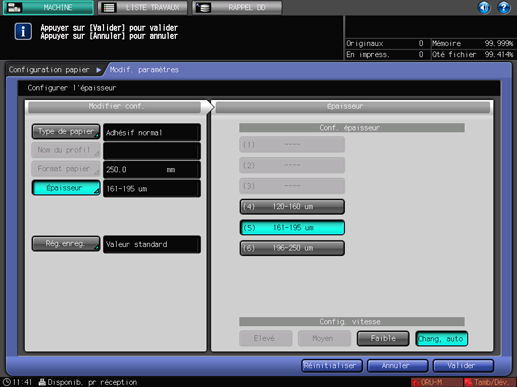Switch to the LISTE TRAVAUX tab
The height and width of the screenshot is (387, 517).
143,7
